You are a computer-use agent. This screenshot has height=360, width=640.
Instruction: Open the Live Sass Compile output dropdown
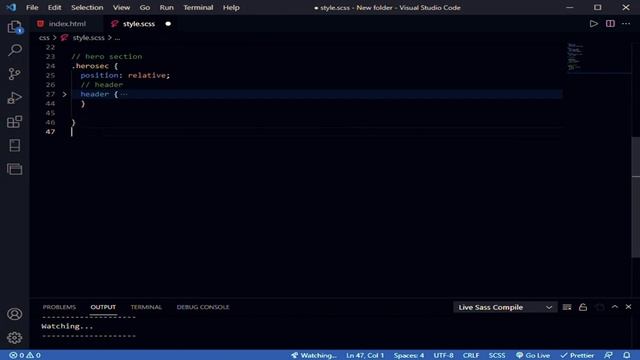504,307
